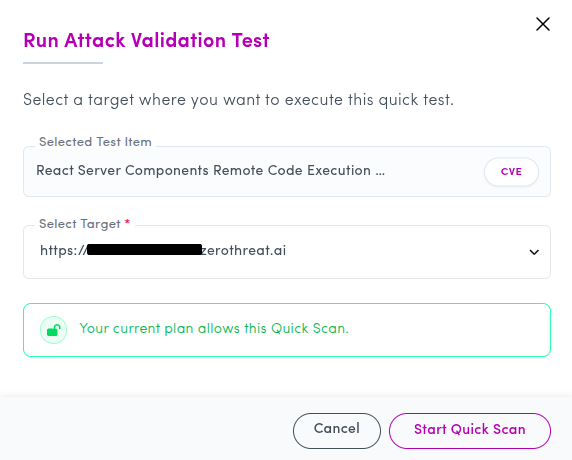Image resolution: width=572 pixels, height=460 pixels.
Task: Click the ellipsis ending the test item name
Action: click(380, 173)
